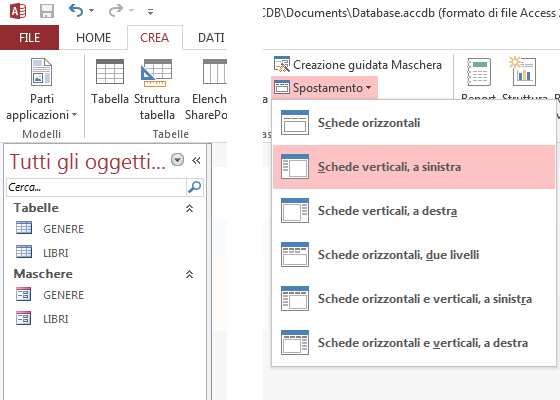
Task: Collapse the Maschere group
Action: tap(189, 274)
